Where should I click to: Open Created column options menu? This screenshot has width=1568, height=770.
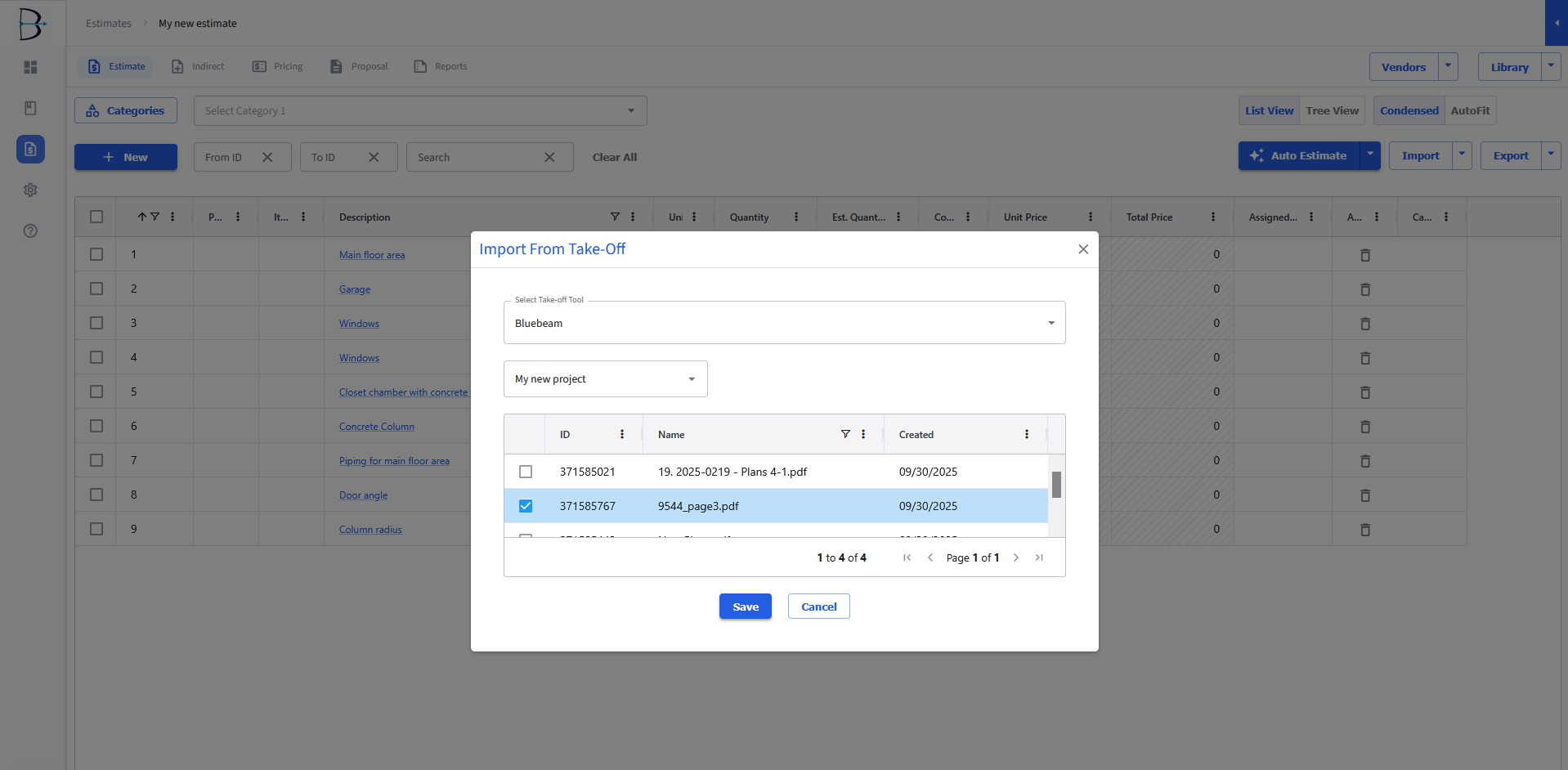click(1027, 434)
